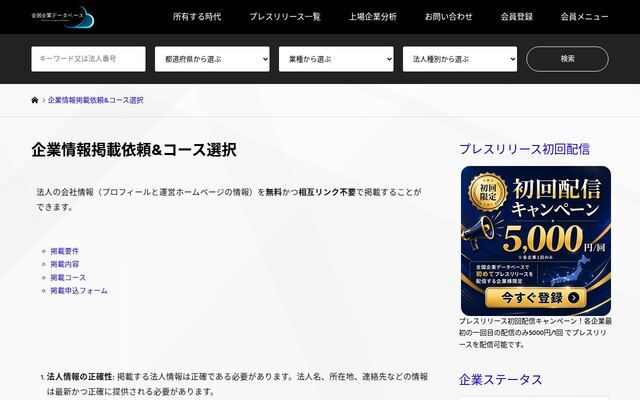Click the home icon in breadcrumb
Screen dimensions: 640x400
pos(35,100)
